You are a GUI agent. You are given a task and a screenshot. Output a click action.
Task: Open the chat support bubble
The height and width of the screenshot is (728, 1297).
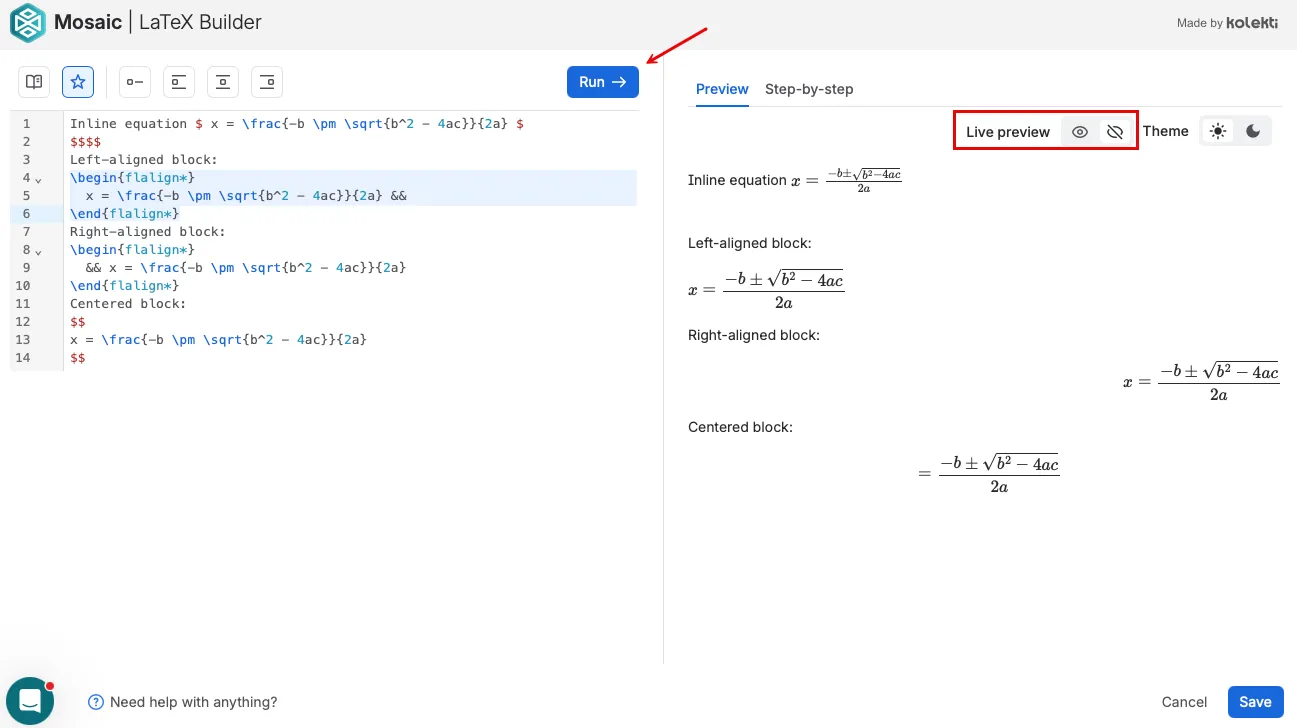(x=29, y=701)
